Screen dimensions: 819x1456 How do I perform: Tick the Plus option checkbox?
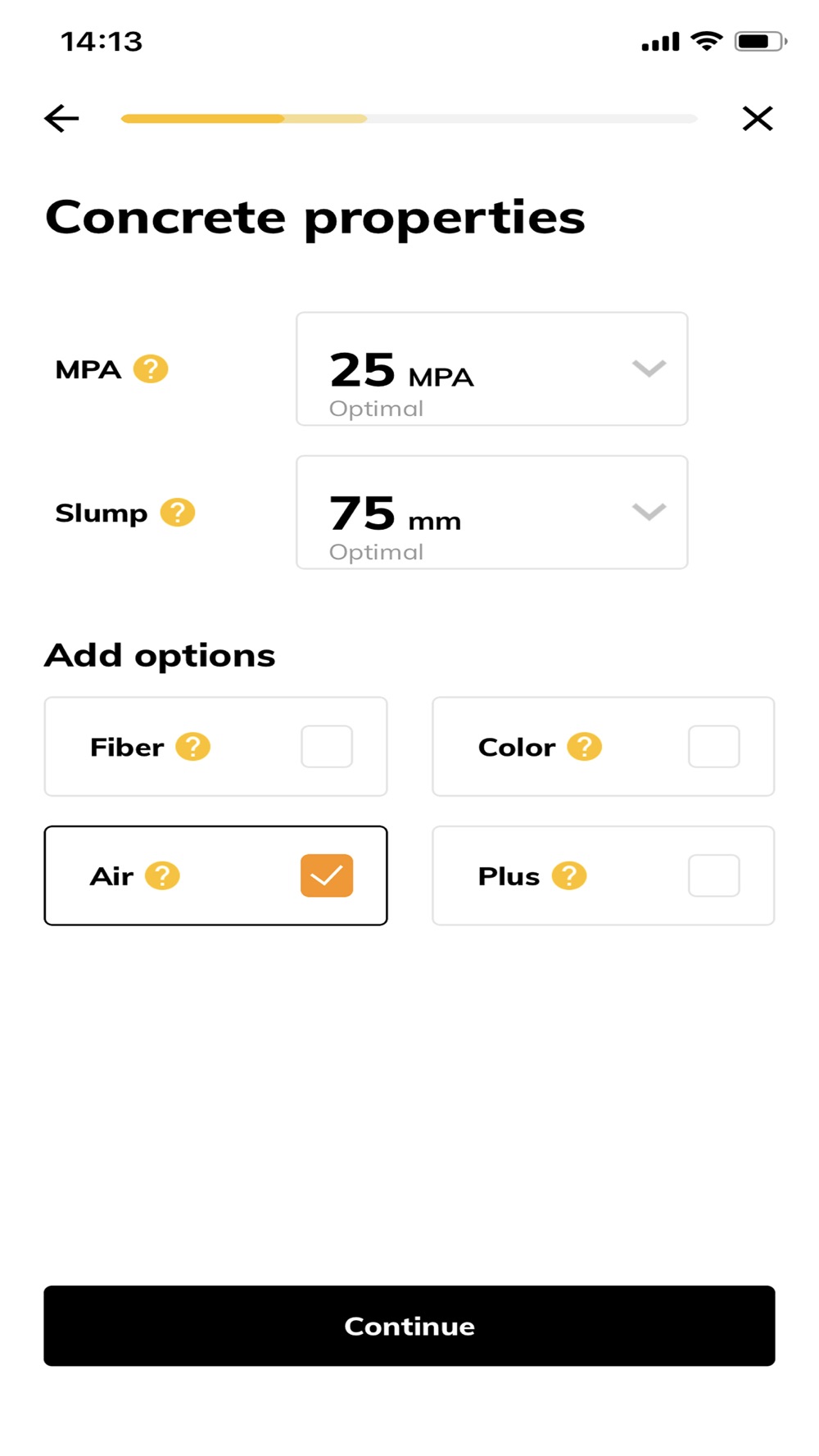click(714, 876)
